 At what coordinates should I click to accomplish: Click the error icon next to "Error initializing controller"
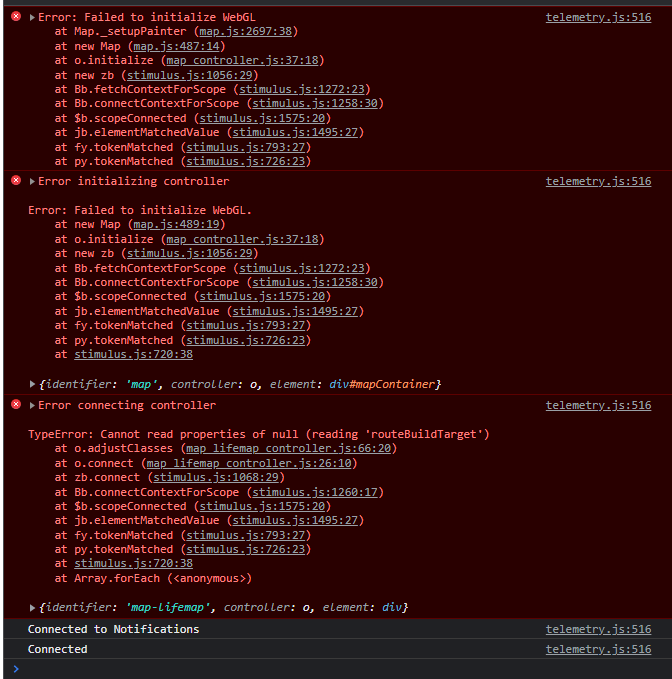[15, 181]
